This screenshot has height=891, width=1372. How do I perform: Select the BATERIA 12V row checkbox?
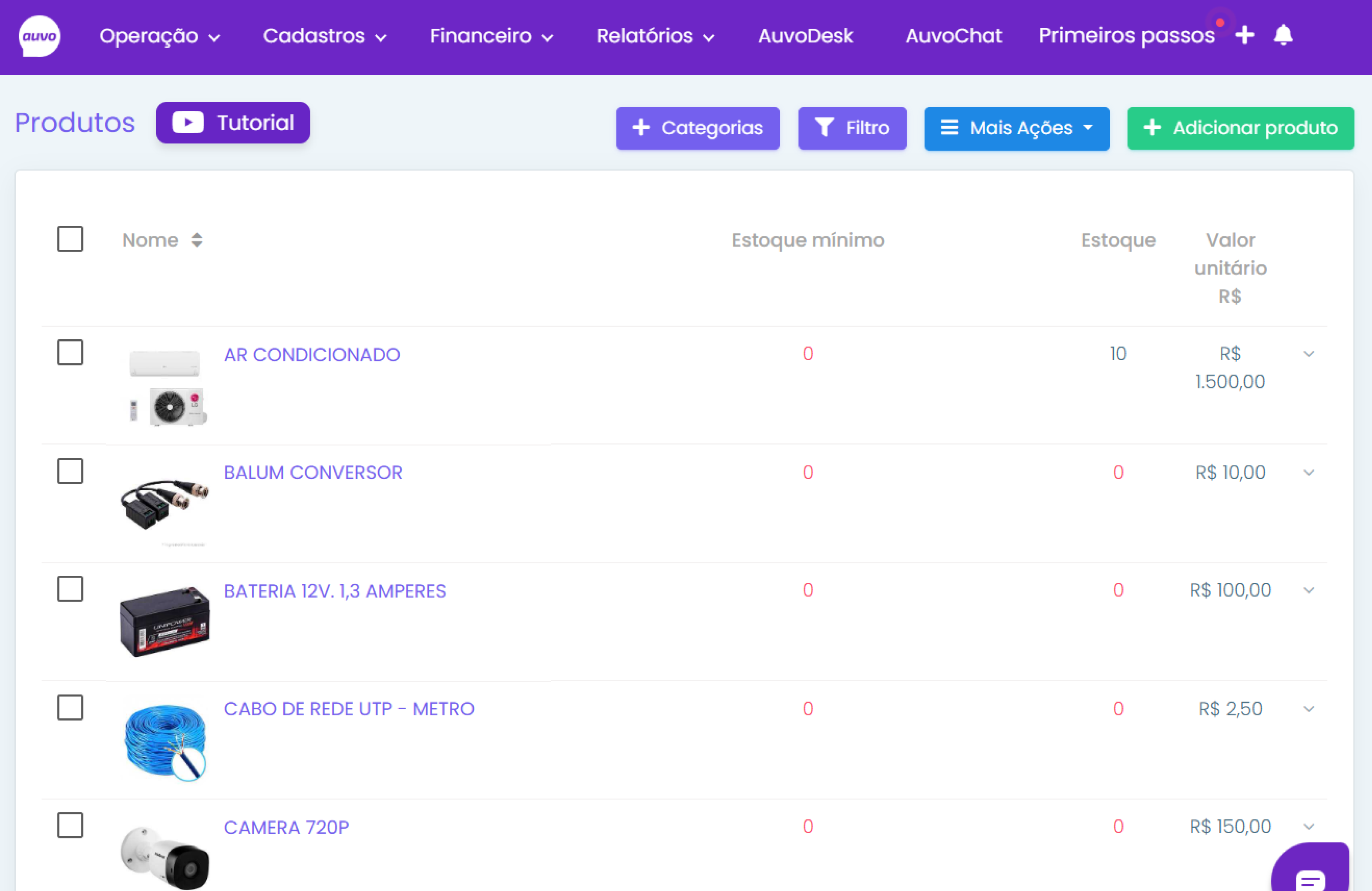(x=71, y=589)
